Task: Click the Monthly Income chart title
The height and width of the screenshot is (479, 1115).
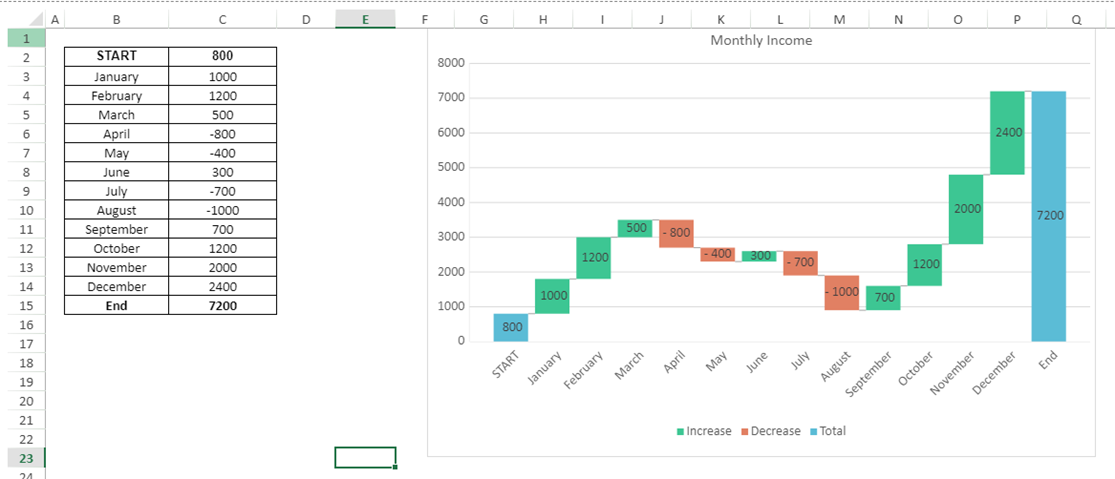Action: pos(761,41)
